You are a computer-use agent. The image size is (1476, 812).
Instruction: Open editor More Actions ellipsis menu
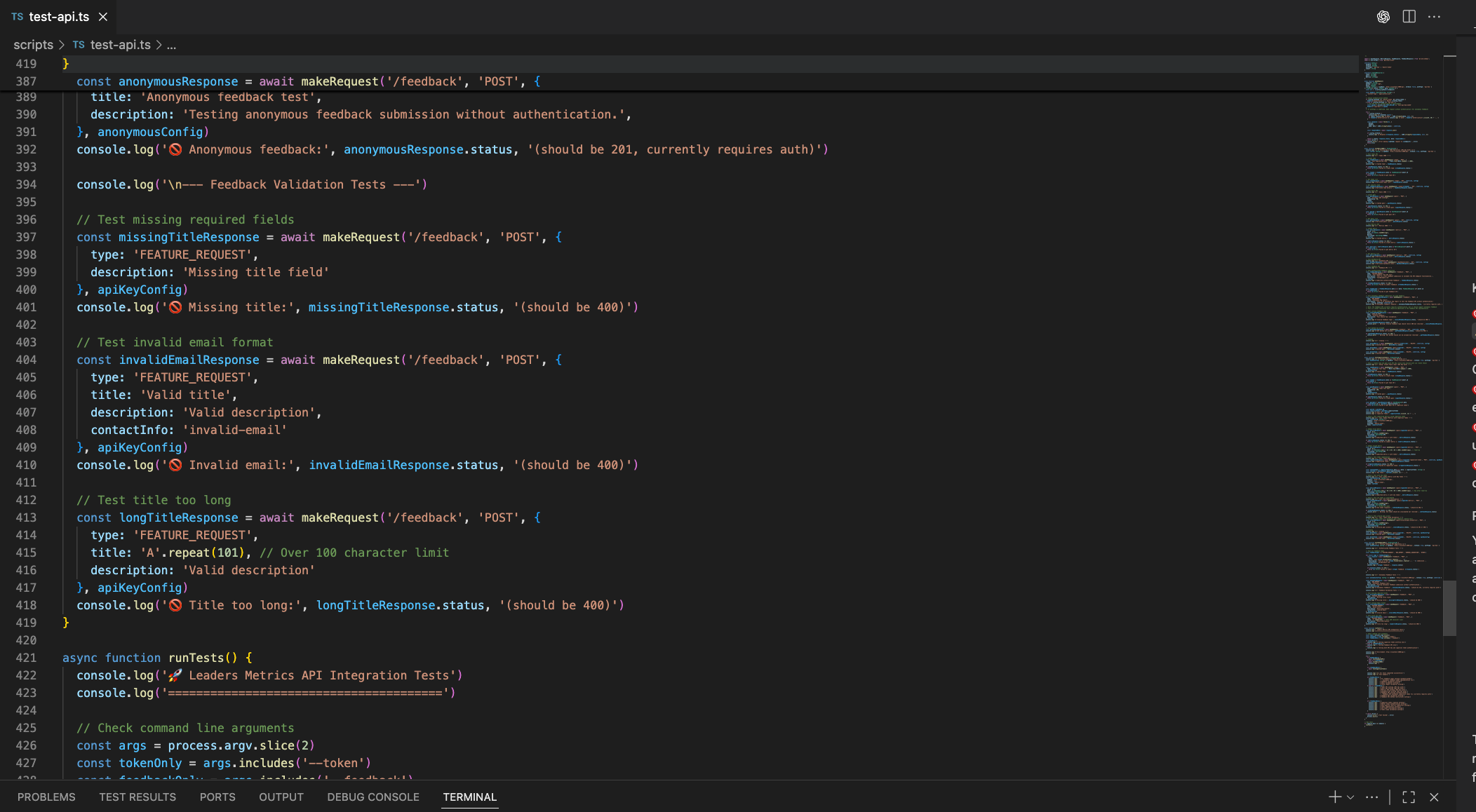coord(1434,17)
